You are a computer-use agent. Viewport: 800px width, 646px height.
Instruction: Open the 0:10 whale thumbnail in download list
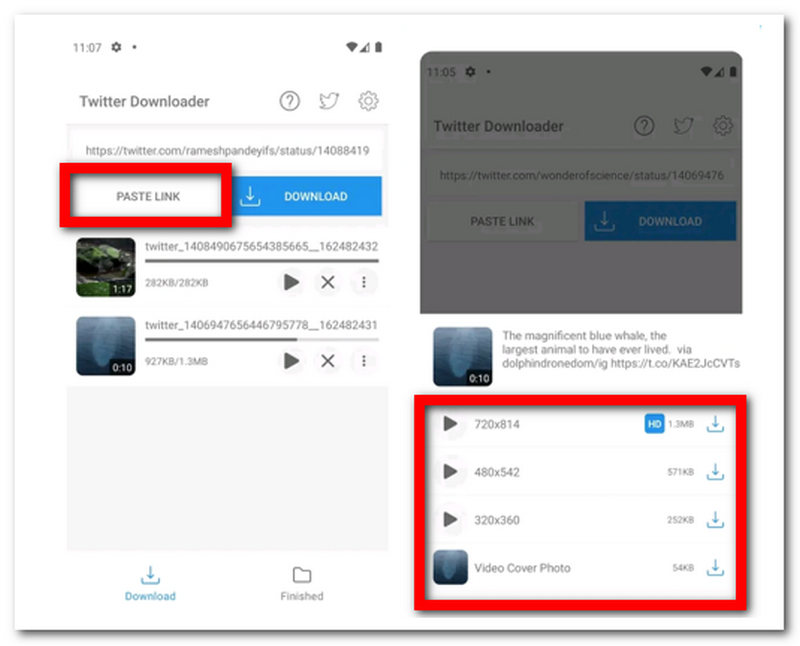point(106,346)
